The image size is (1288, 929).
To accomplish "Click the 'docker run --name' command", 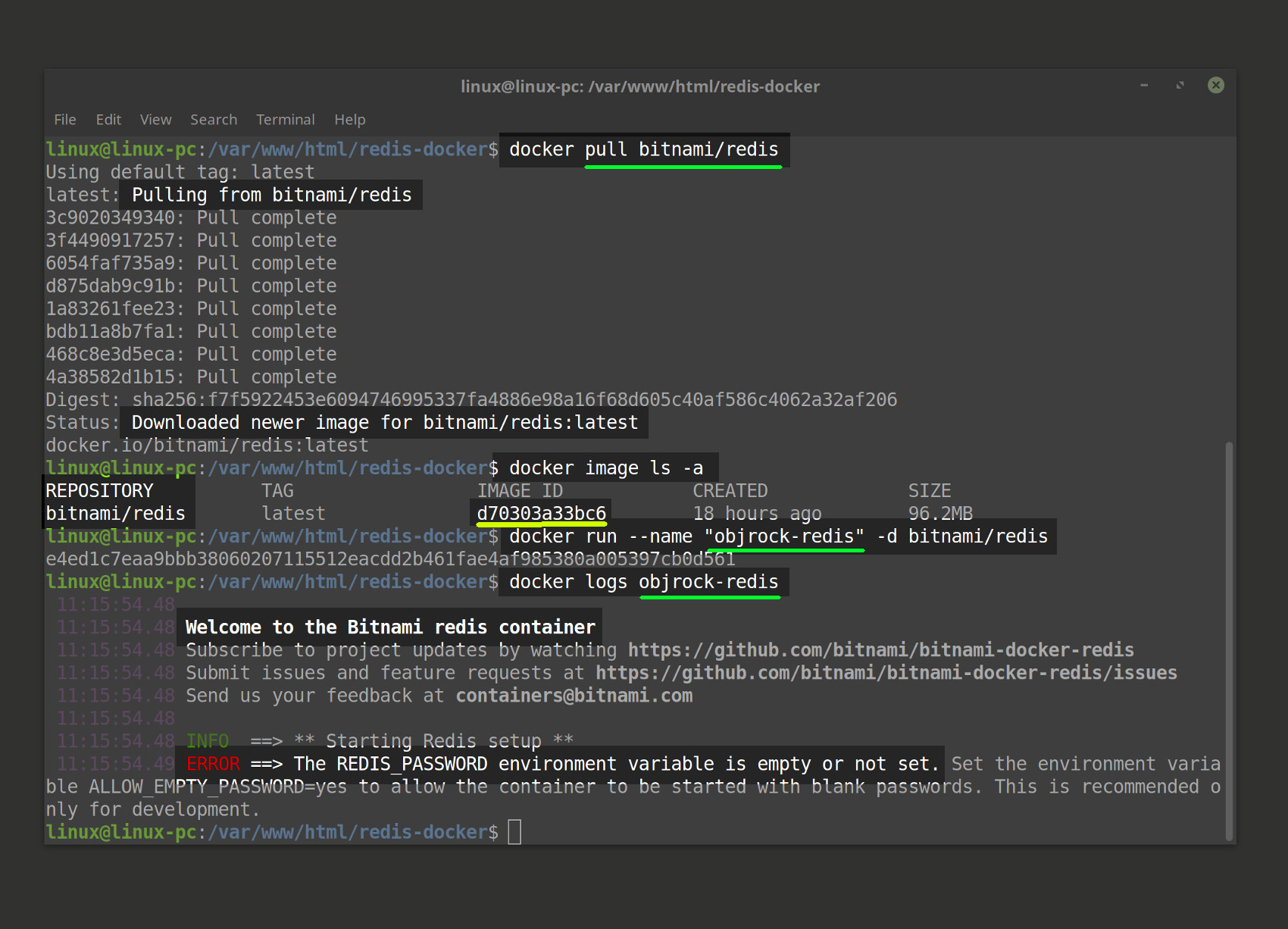I will (x=778, y=536).
